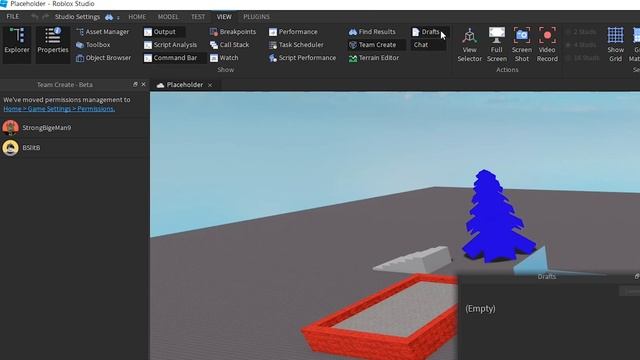Select the 16 Studs grid option
The image size is (640, 360).
[x=582, y=58]
